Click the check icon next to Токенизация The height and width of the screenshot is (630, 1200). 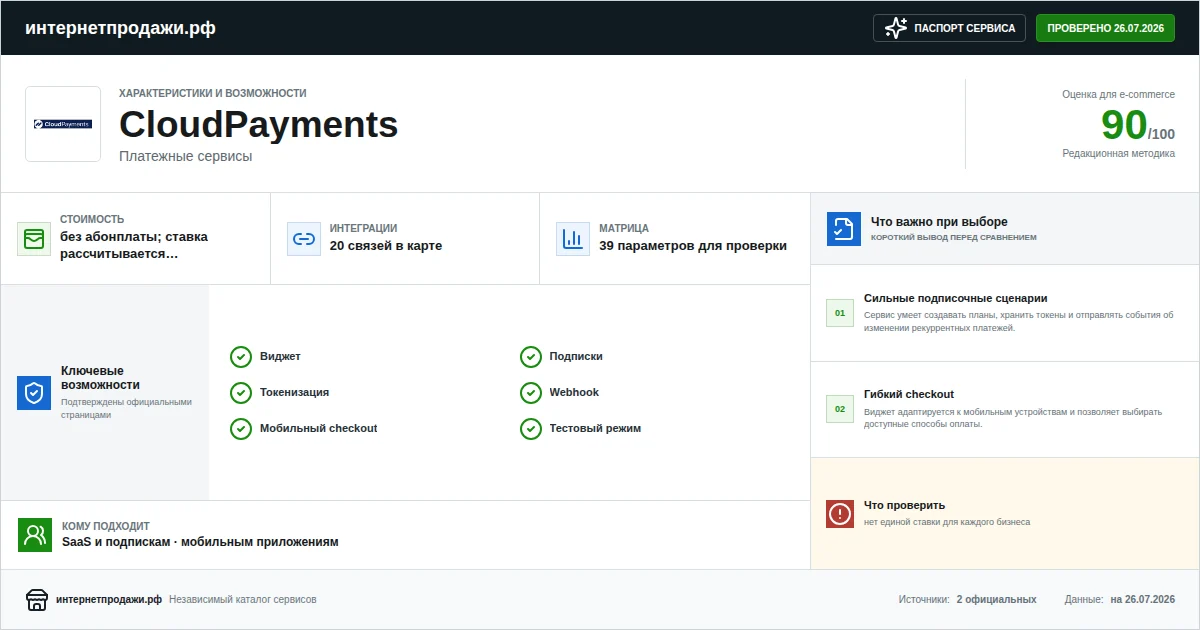click(x=241, y=393)
